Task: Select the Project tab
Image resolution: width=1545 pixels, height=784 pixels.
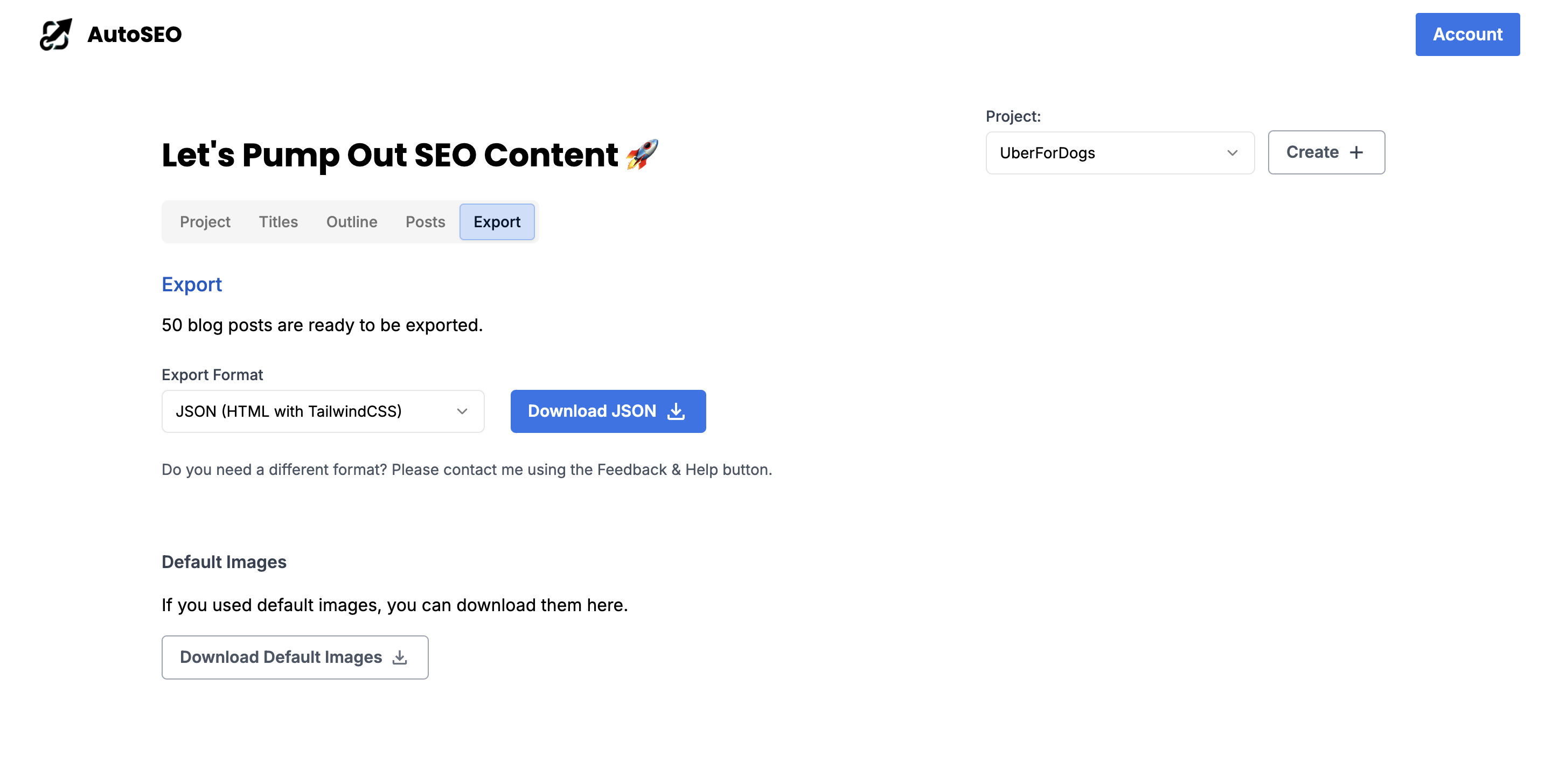Action: click(205, 222)
